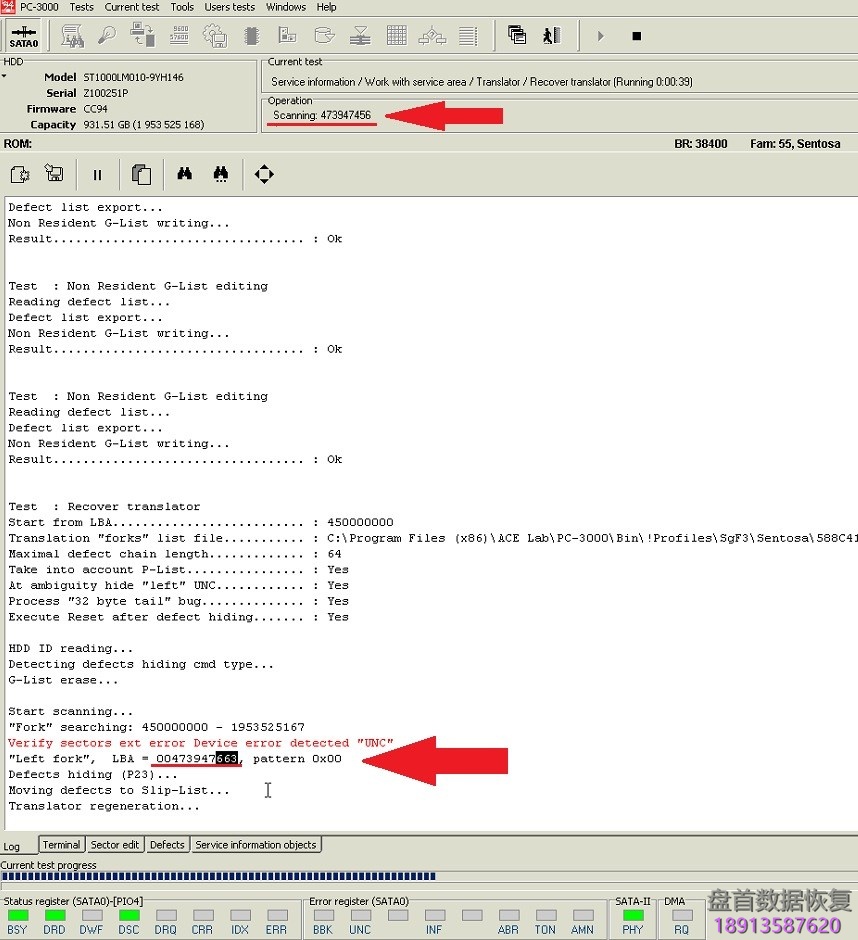Switch to the Service information objects tab
This screenshot has height=940, width=858.
255,845
